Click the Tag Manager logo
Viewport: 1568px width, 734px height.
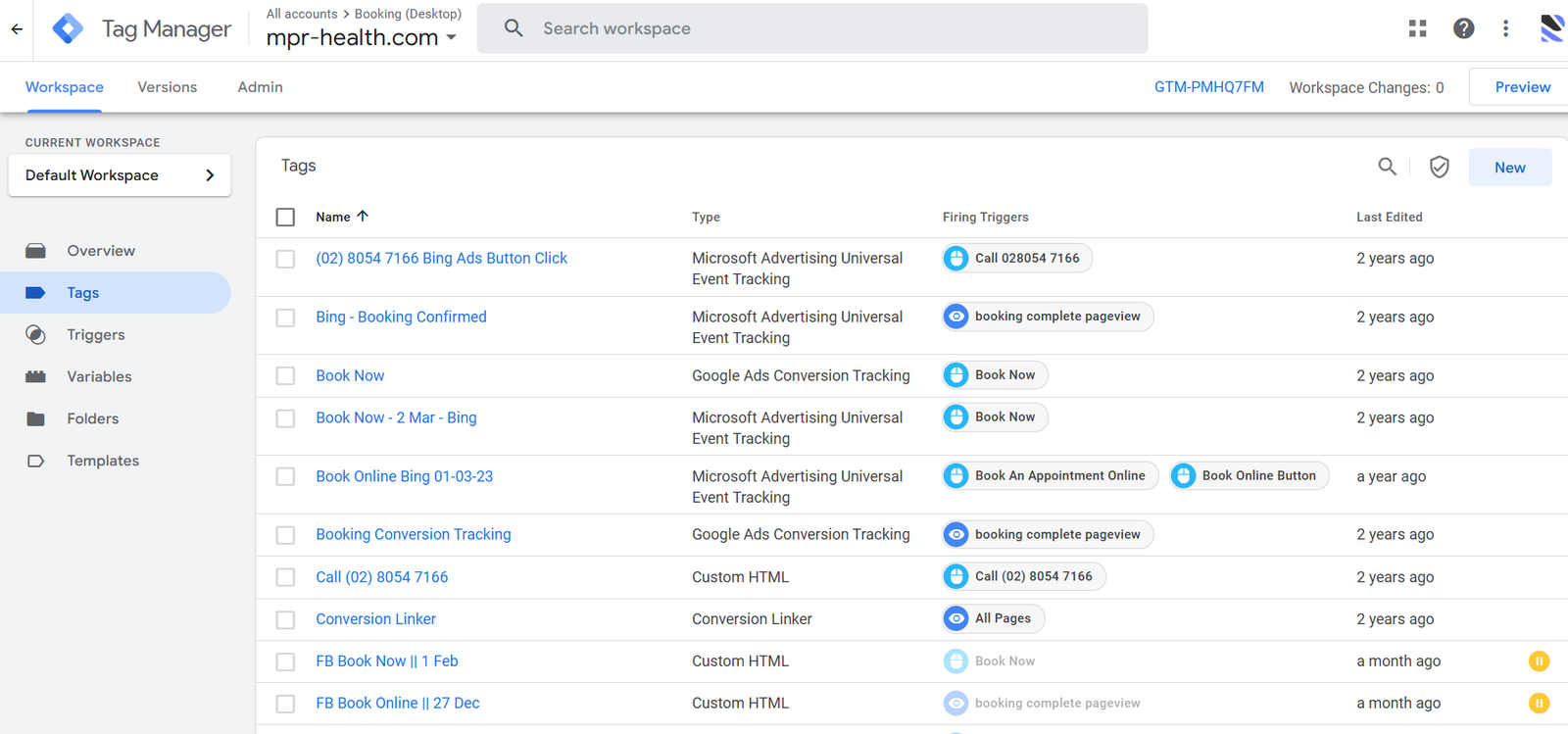coord(68,29)
